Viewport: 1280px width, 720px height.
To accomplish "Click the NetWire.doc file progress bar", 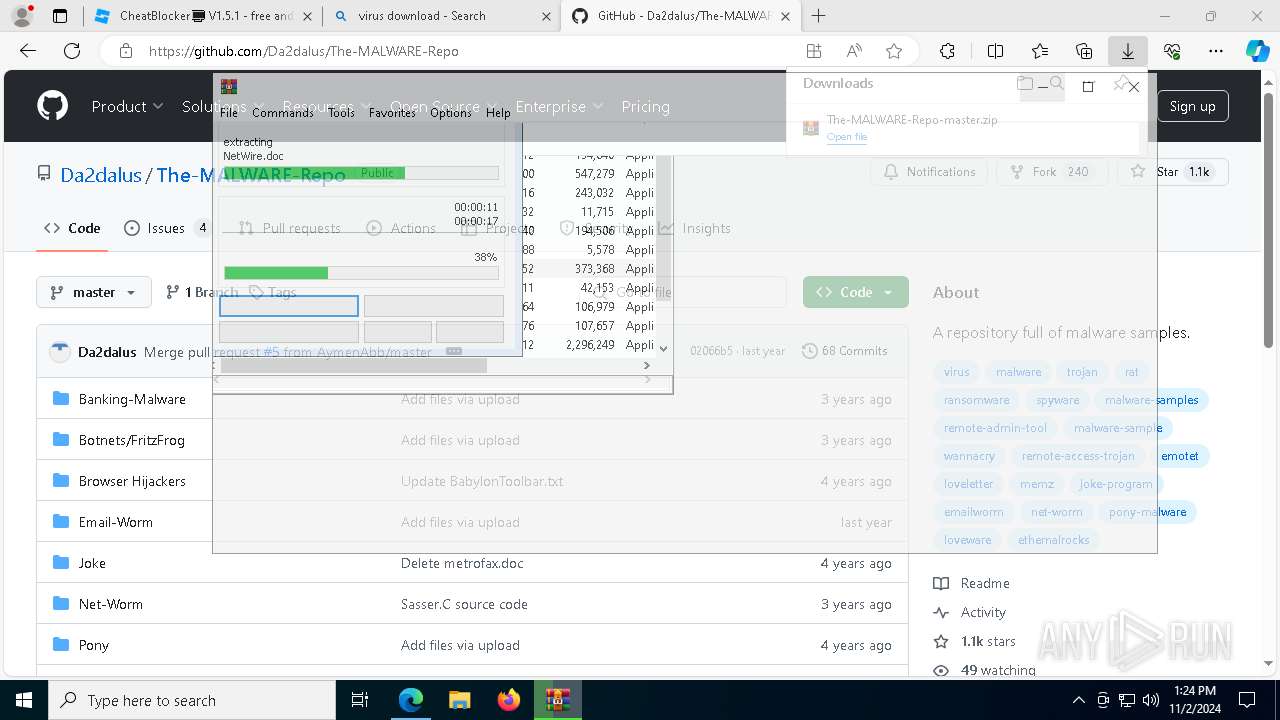I will (361, 173).
